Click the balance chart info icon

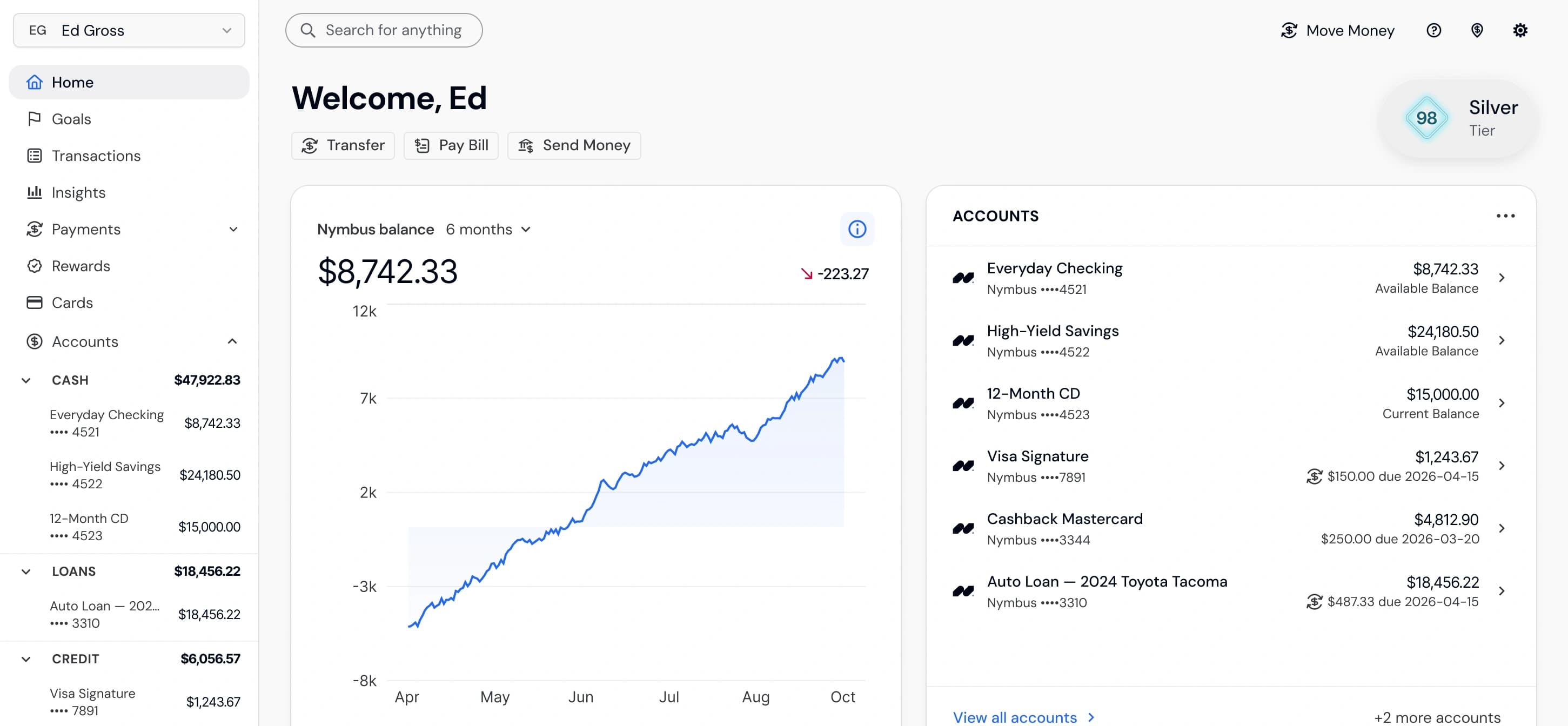[x=857, y=230]
